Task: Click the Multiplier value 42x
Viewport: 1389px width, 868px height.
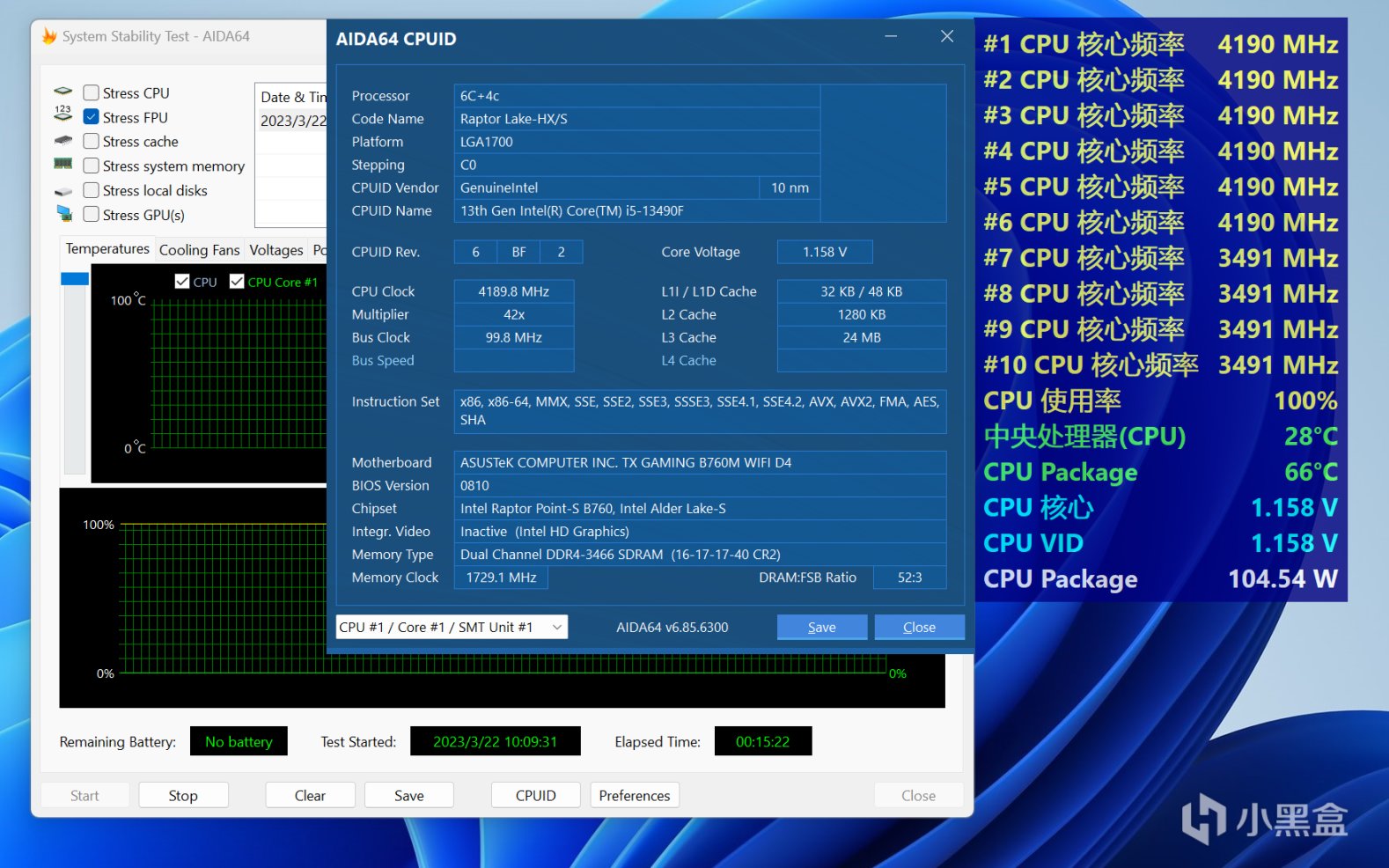Action: pos(514,314)
